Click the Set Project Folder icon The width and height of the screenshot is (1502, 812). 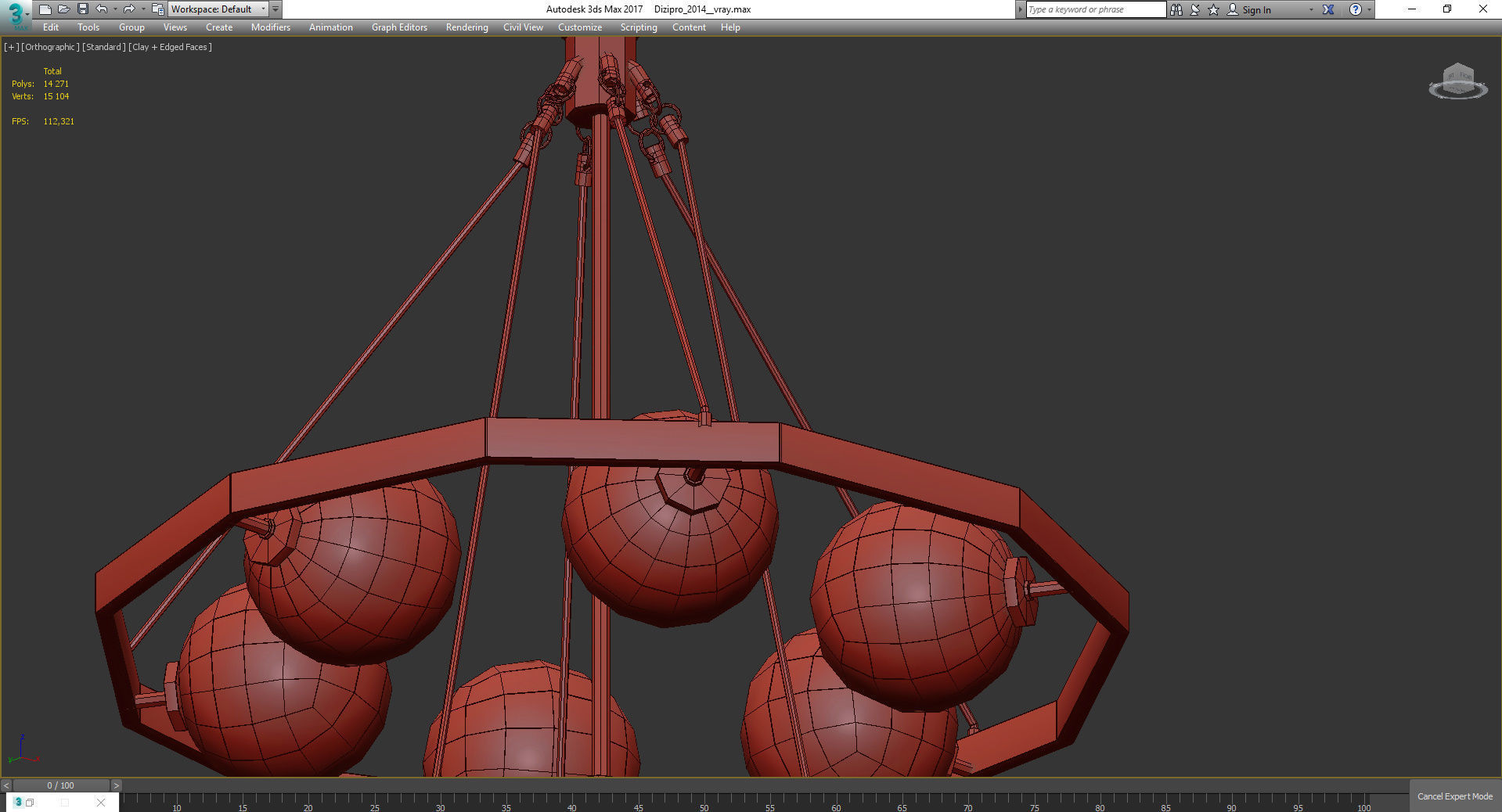click(x=157, y=9)
